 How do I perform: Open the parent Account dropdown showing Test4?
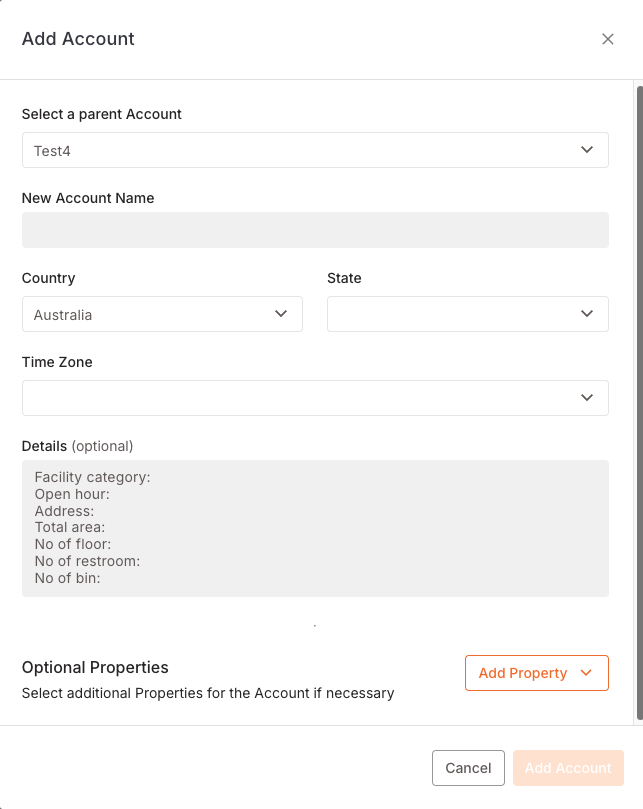[300, 150]
